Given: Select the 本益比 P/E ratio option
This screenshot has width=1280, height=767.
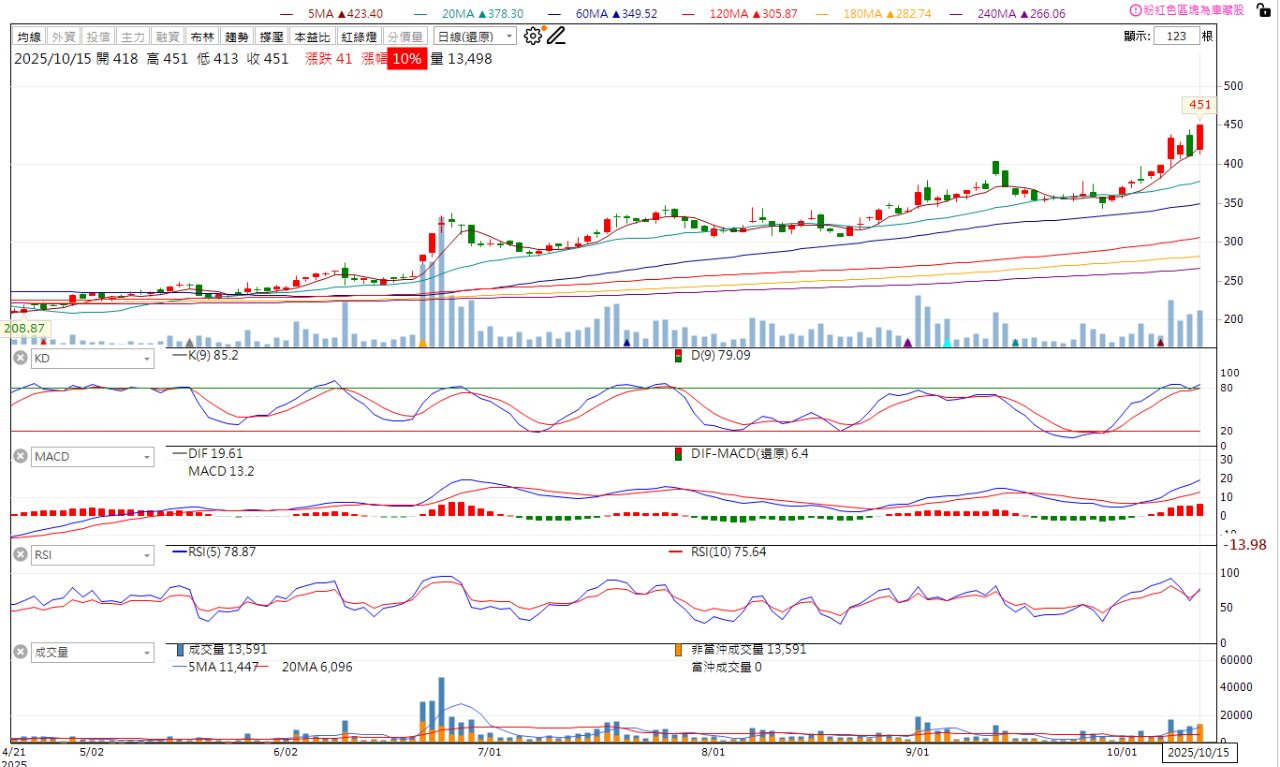Looking at the screenshot, I should (309, 36).
